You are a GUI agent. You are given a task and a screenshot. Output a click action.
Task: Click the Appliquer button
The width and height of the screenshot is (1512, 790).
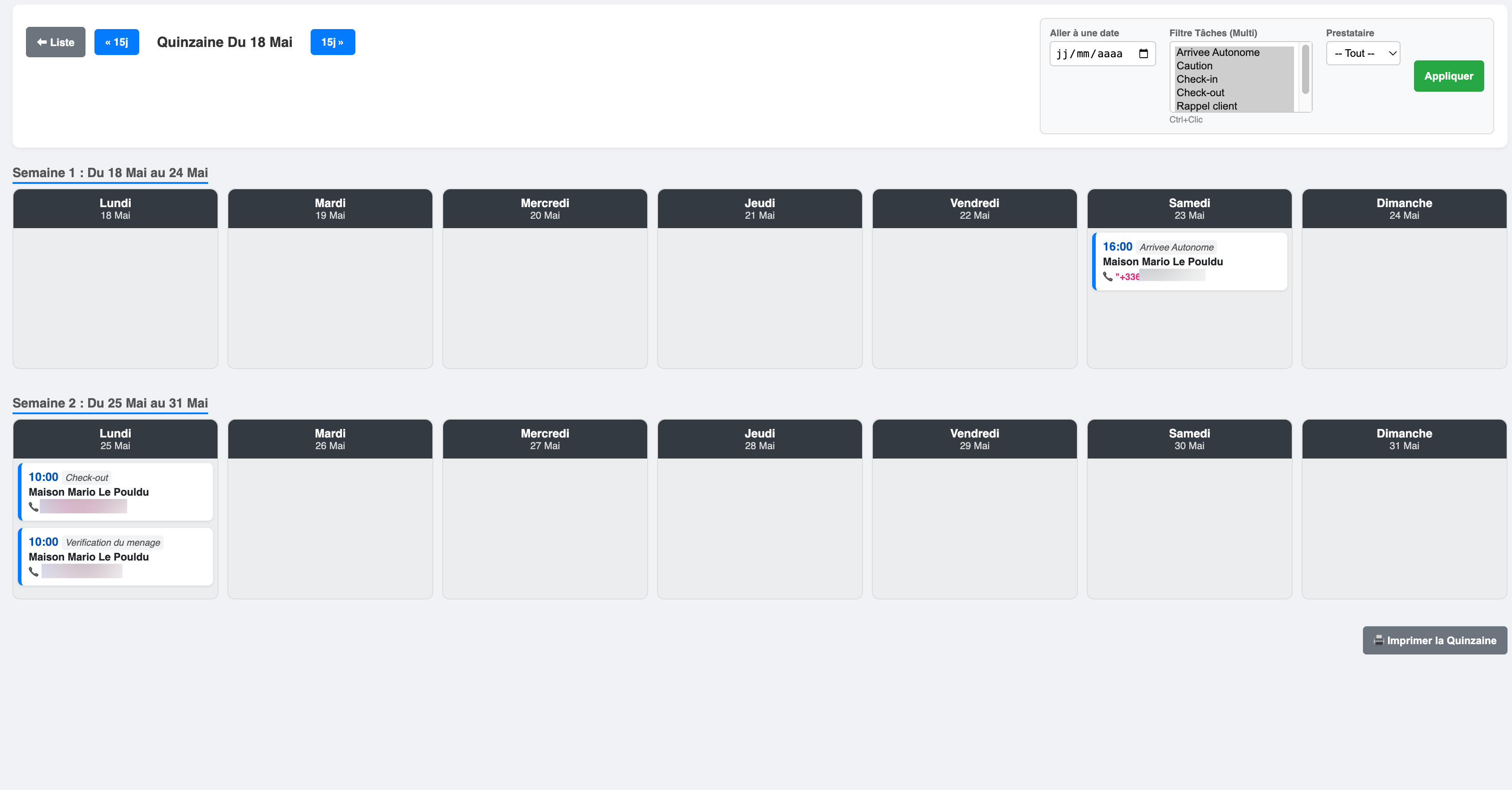[x=1448, y=76]
